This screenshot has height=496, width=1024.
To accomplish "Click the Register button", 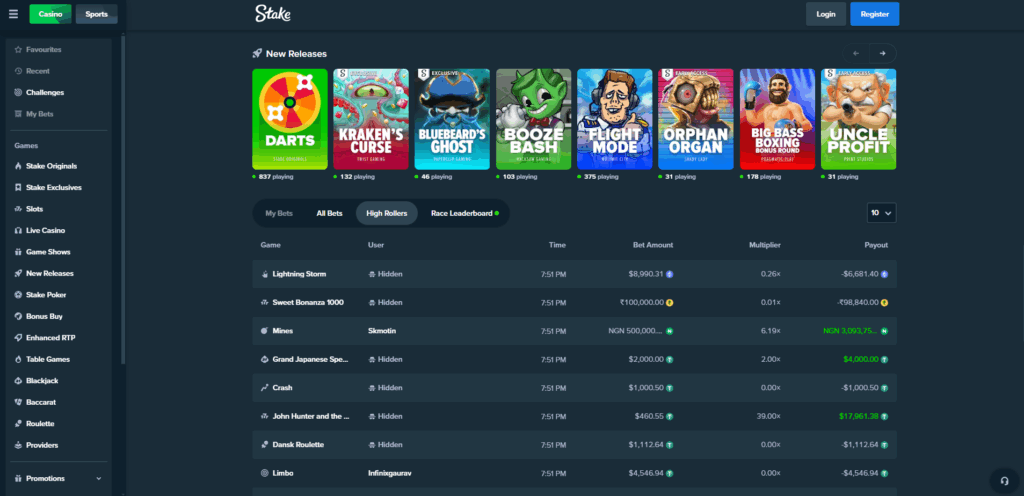I will tap(874, 14).
